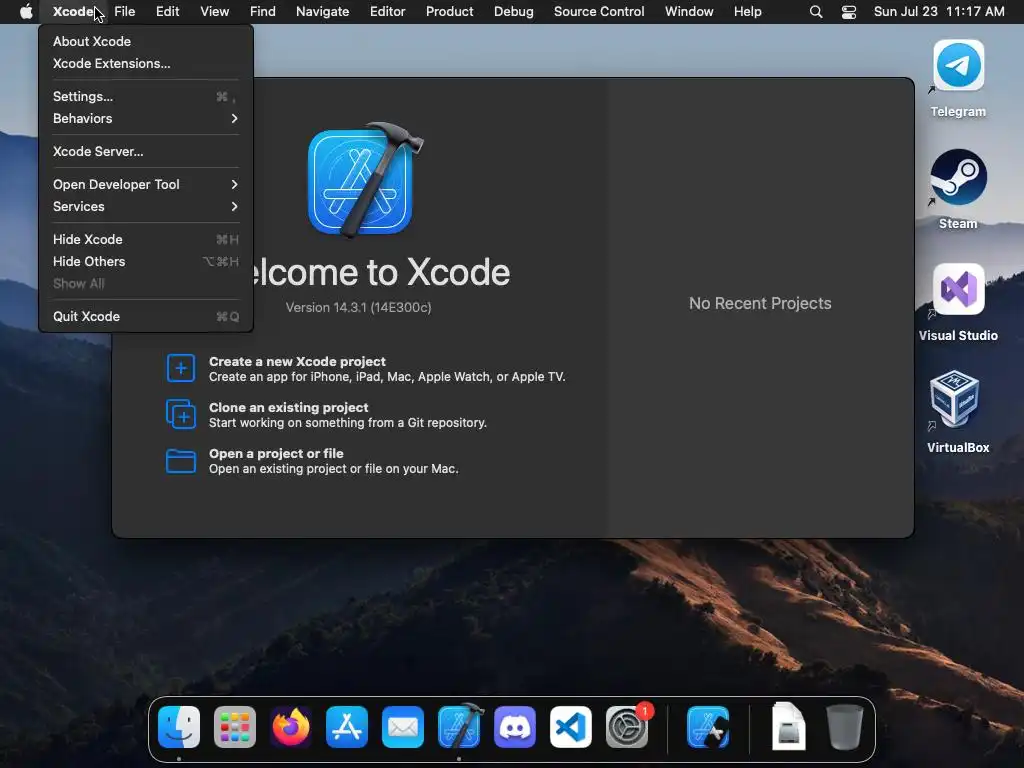Expand the Services submenu
1024x768 pixels.
[x=146, y=206]
